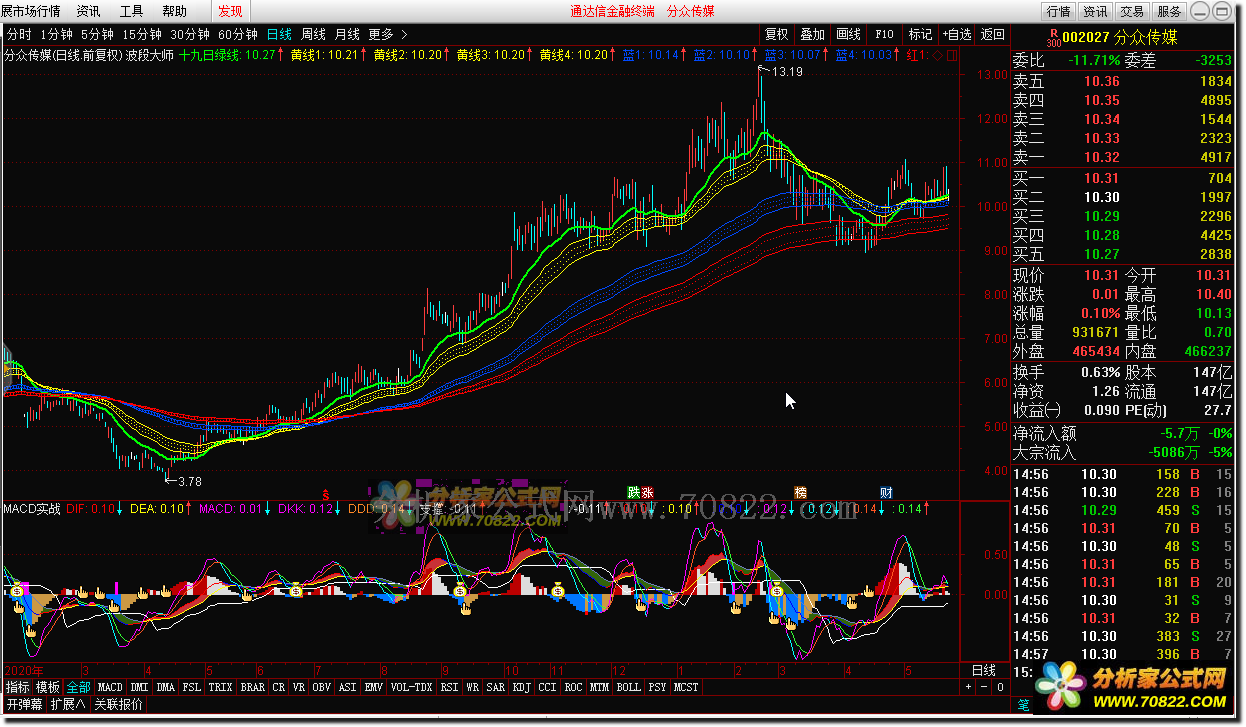Viewport: 1246px width, 727px height.
Task: Click the 复权 toolbar button
Action: [776, 34]
